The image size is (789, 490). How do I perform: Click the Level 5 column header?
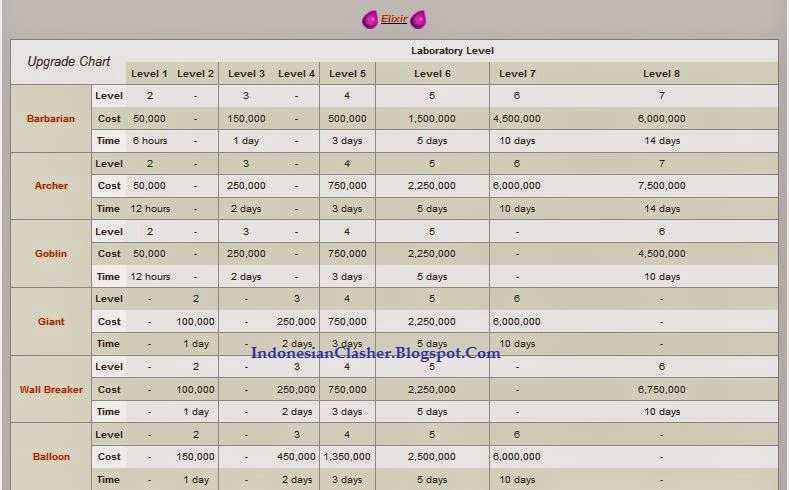click(347, 73)
